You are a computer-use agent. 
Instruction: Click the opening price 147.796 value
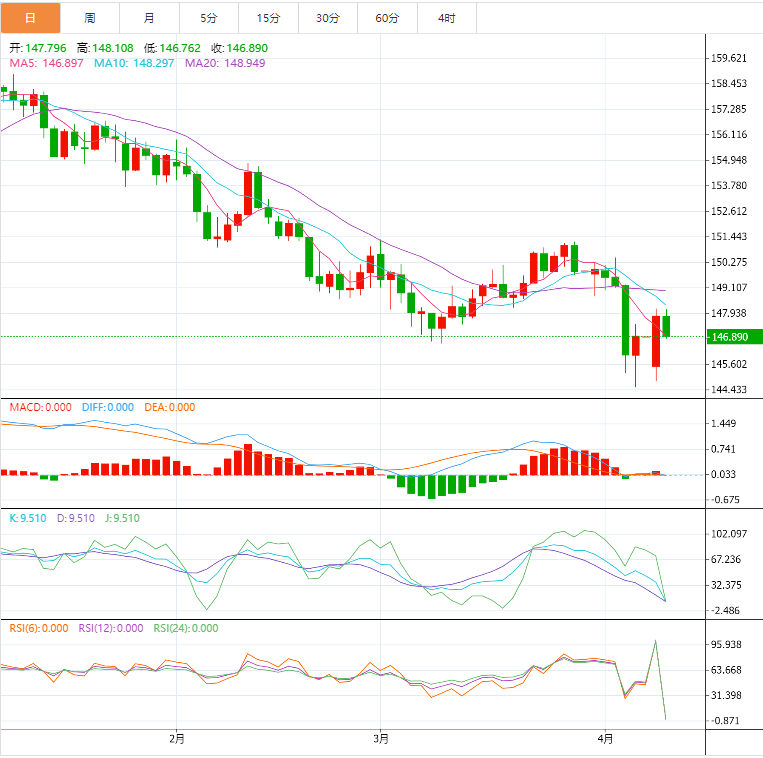[46, 48]
